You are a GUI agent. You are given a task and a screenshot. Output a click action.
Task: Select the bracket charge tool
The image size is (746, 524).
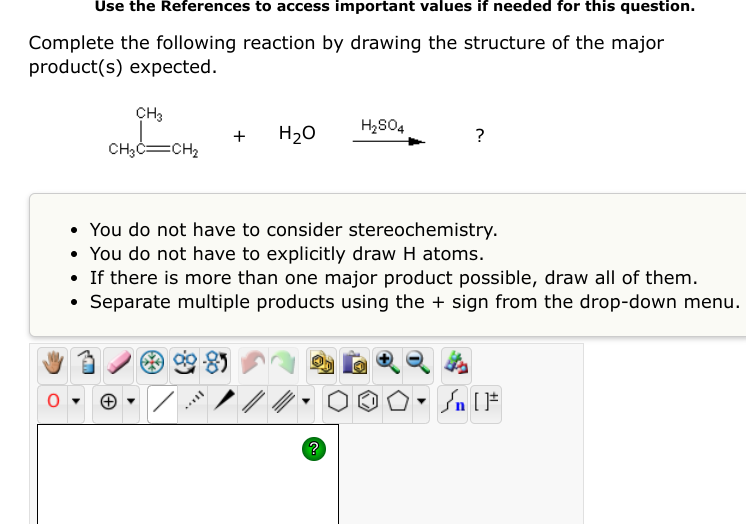pyautogui.click(x=486, y=402)
